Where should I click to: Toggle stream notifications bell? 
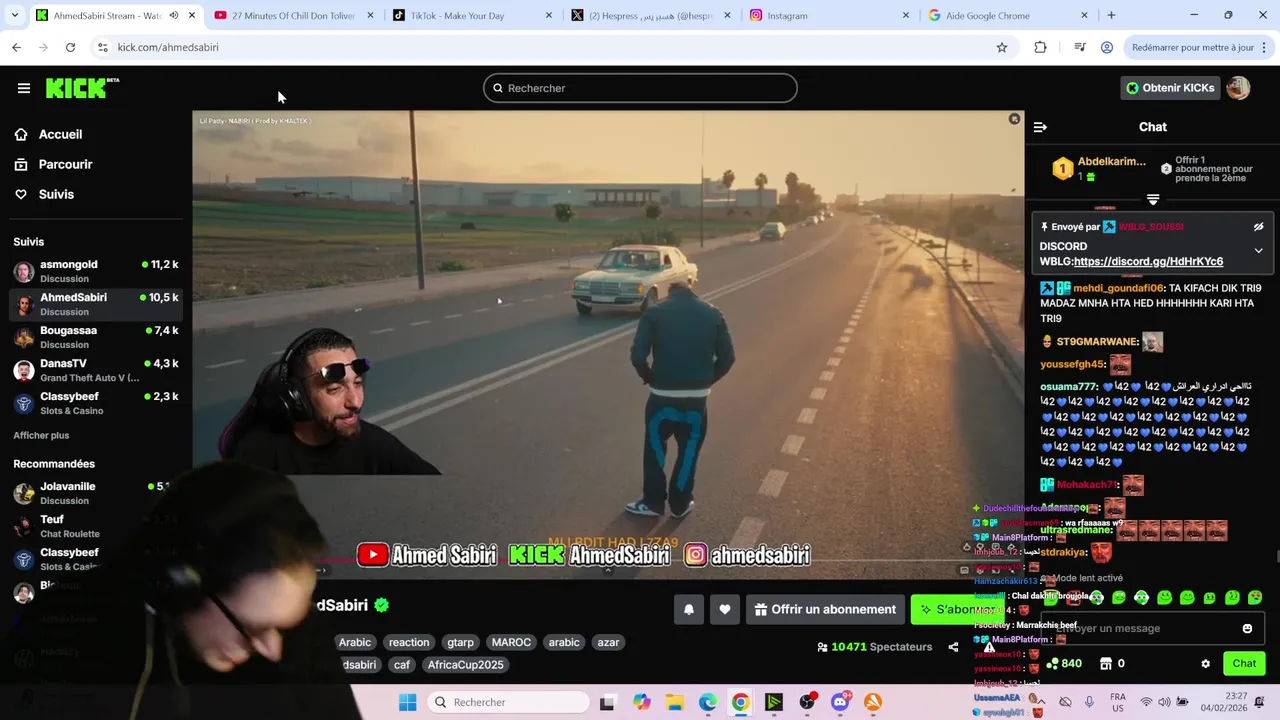tap(689, 609)
